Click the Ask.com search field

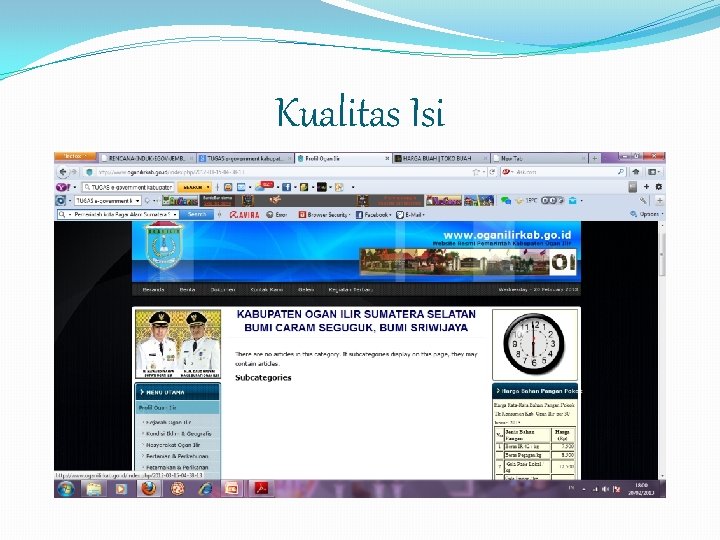565,172
